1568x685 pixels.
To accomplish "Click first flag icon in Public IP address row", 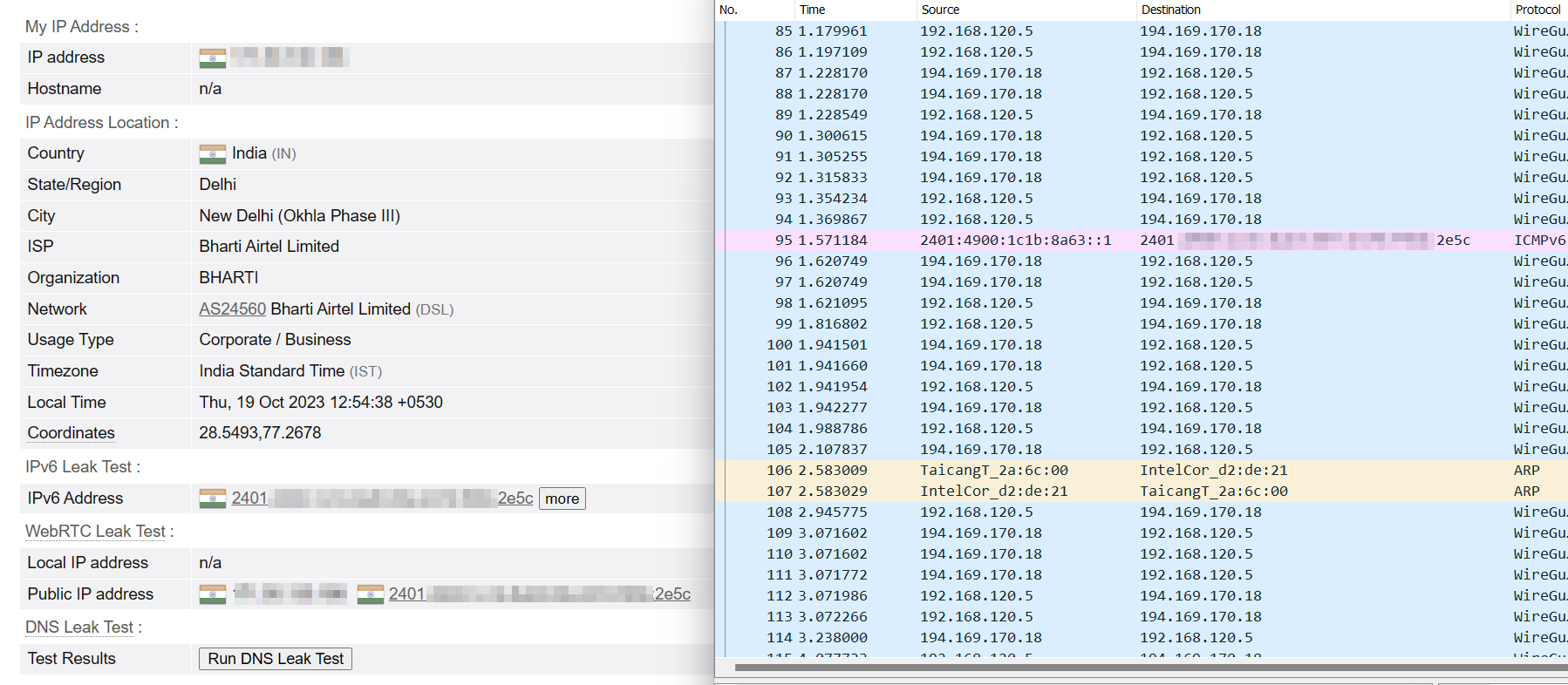I will pos(212,594).
